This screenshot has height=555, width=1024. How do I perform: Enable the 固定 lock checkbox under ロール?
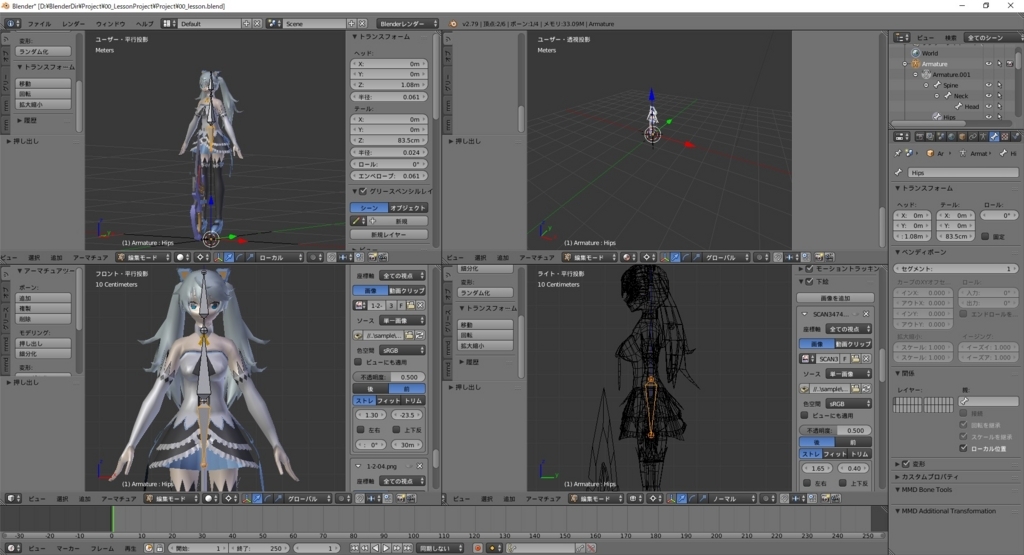pos(985,236)
